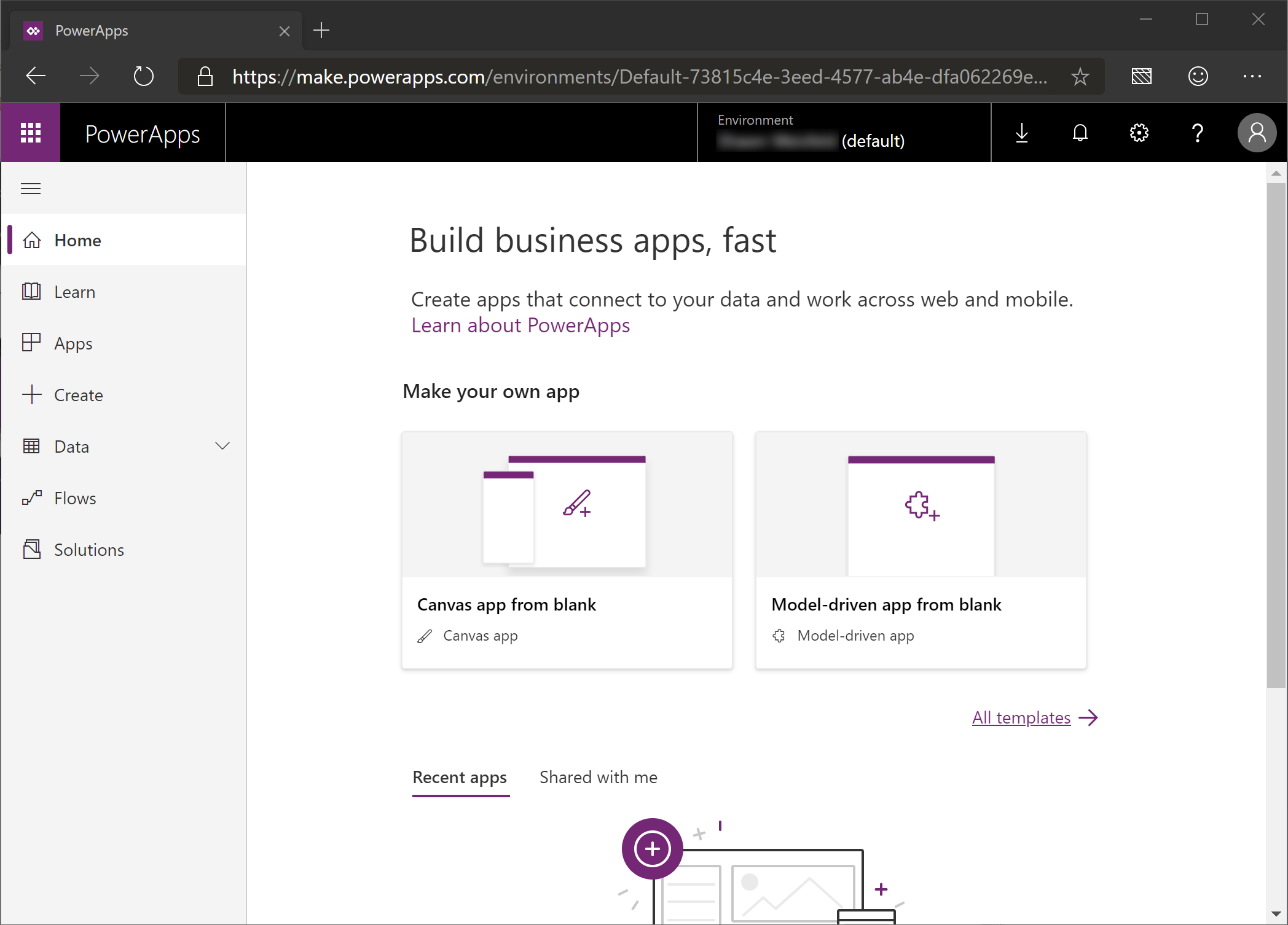The height and width of the screenshot is (925, 1288).
Task: Click the Learn about PowerApps link
Action: [x=520, y=325]
